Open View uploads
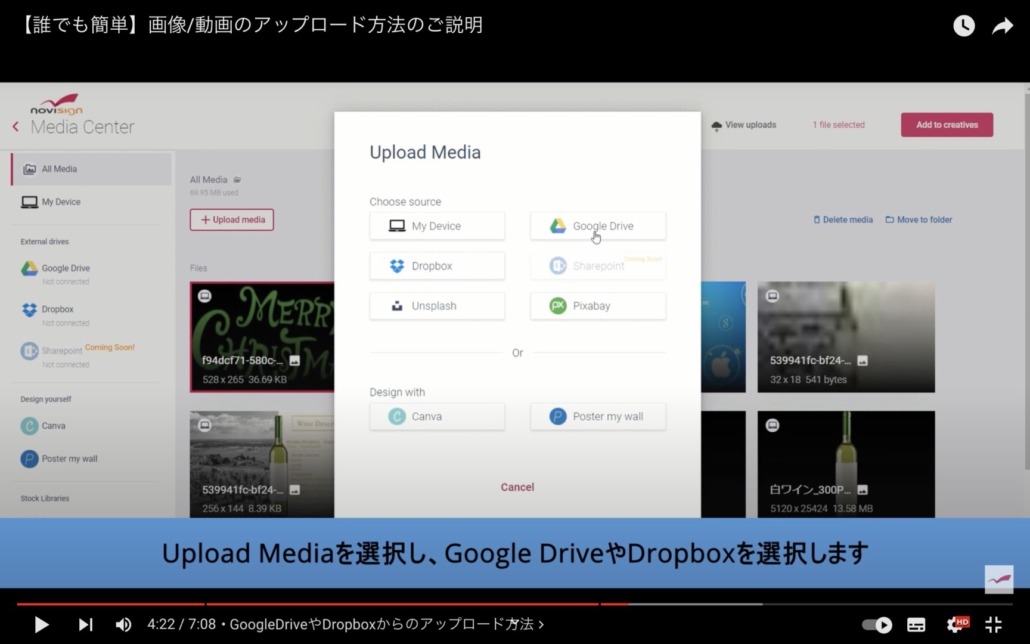This screenshot has height=644, width=1030. click(x=744, y=125)
